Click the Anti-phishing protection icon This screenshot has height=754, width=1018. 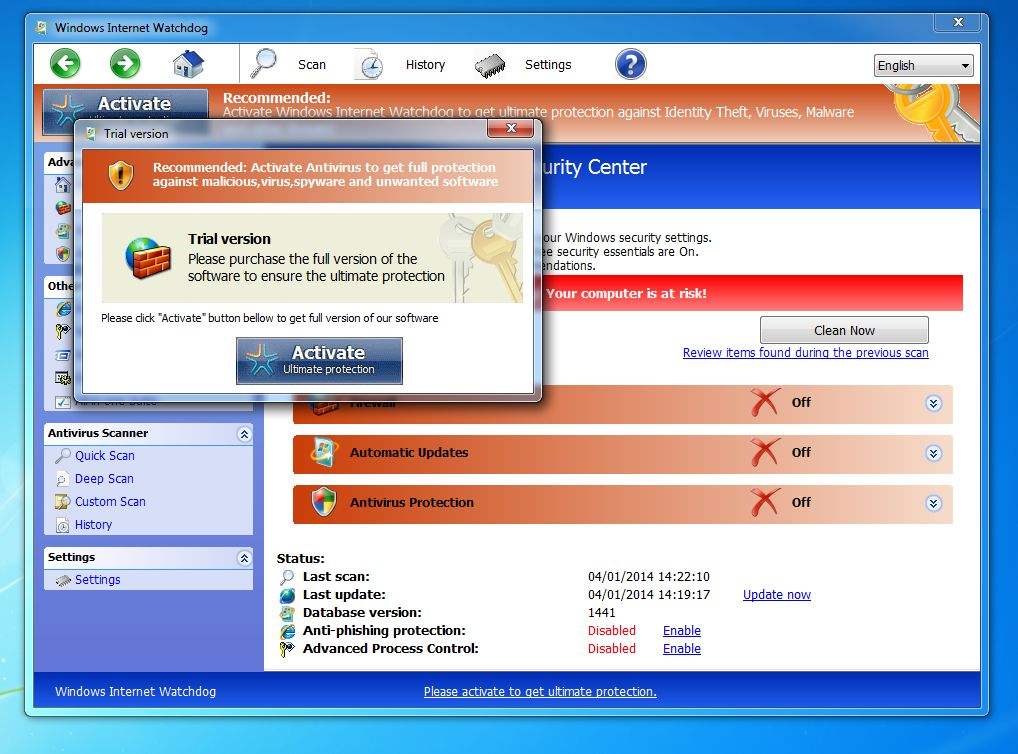pos(287,631)
